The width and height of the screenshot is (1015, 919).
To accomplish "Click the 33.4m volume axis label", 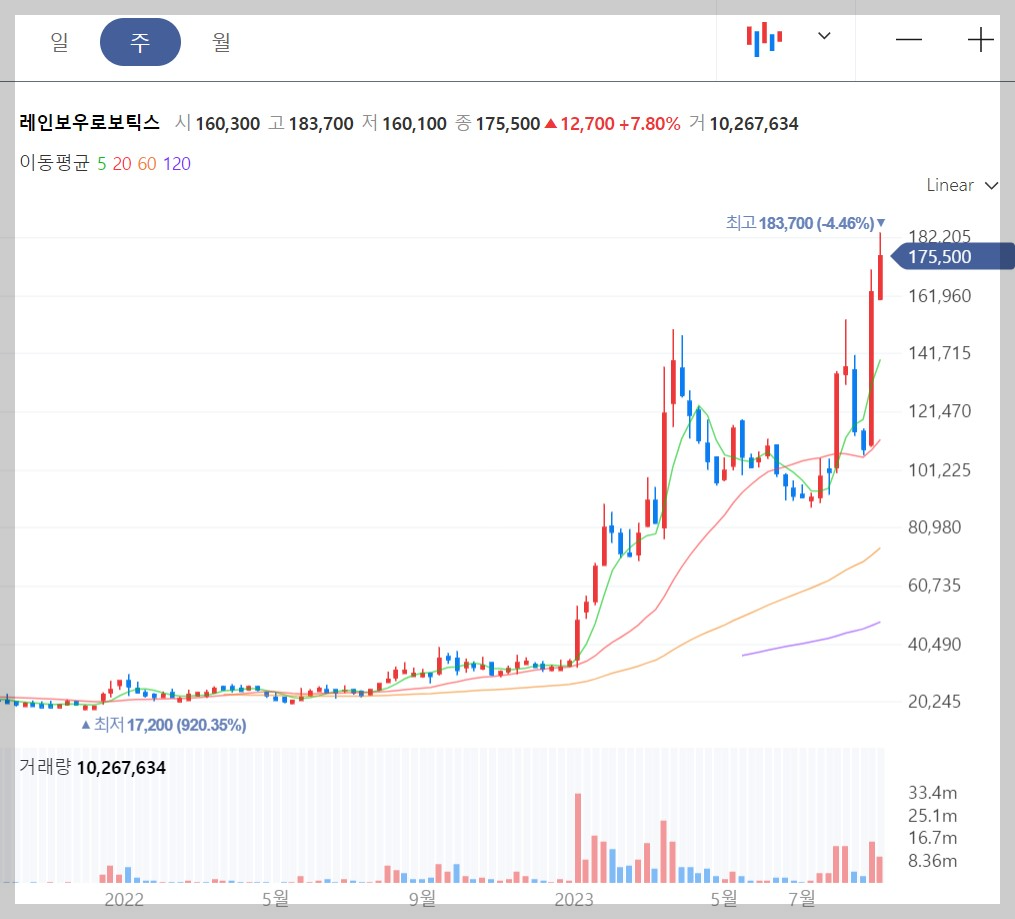I will point(932,793).
